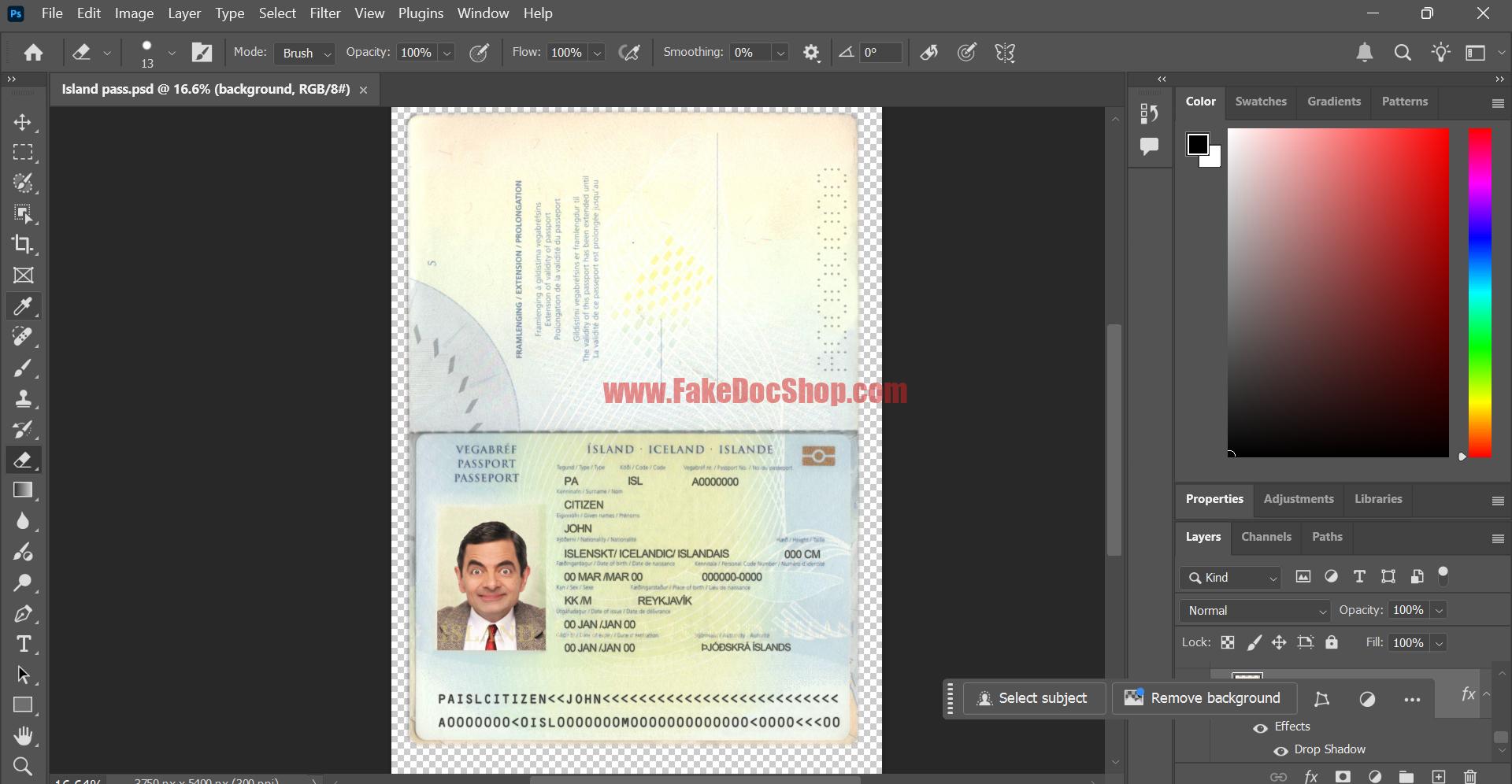Expand the Smoothing value dropdown
This screenshot has height=784, width=1512.
pyautogui.click(x=780, y=53)
